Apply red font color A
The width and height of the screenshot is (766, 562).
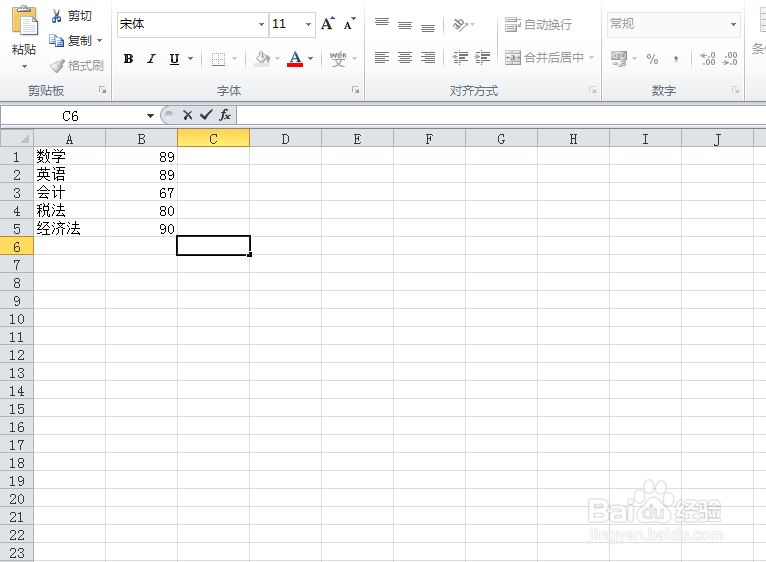295,59
